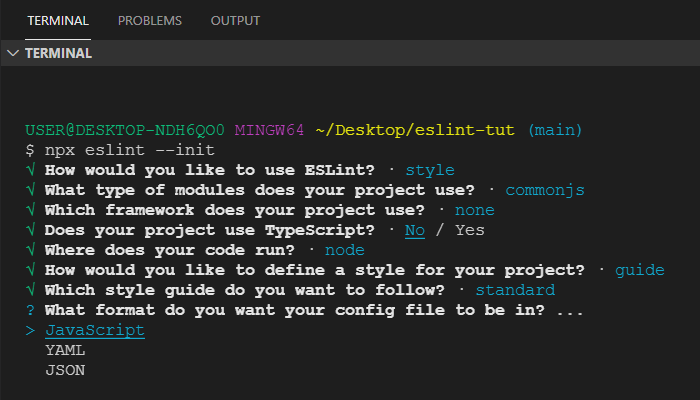This screenshot has height=400, width=700.
Task: Click the 'commonjs' module type answer
Action: tap(545, 190)
